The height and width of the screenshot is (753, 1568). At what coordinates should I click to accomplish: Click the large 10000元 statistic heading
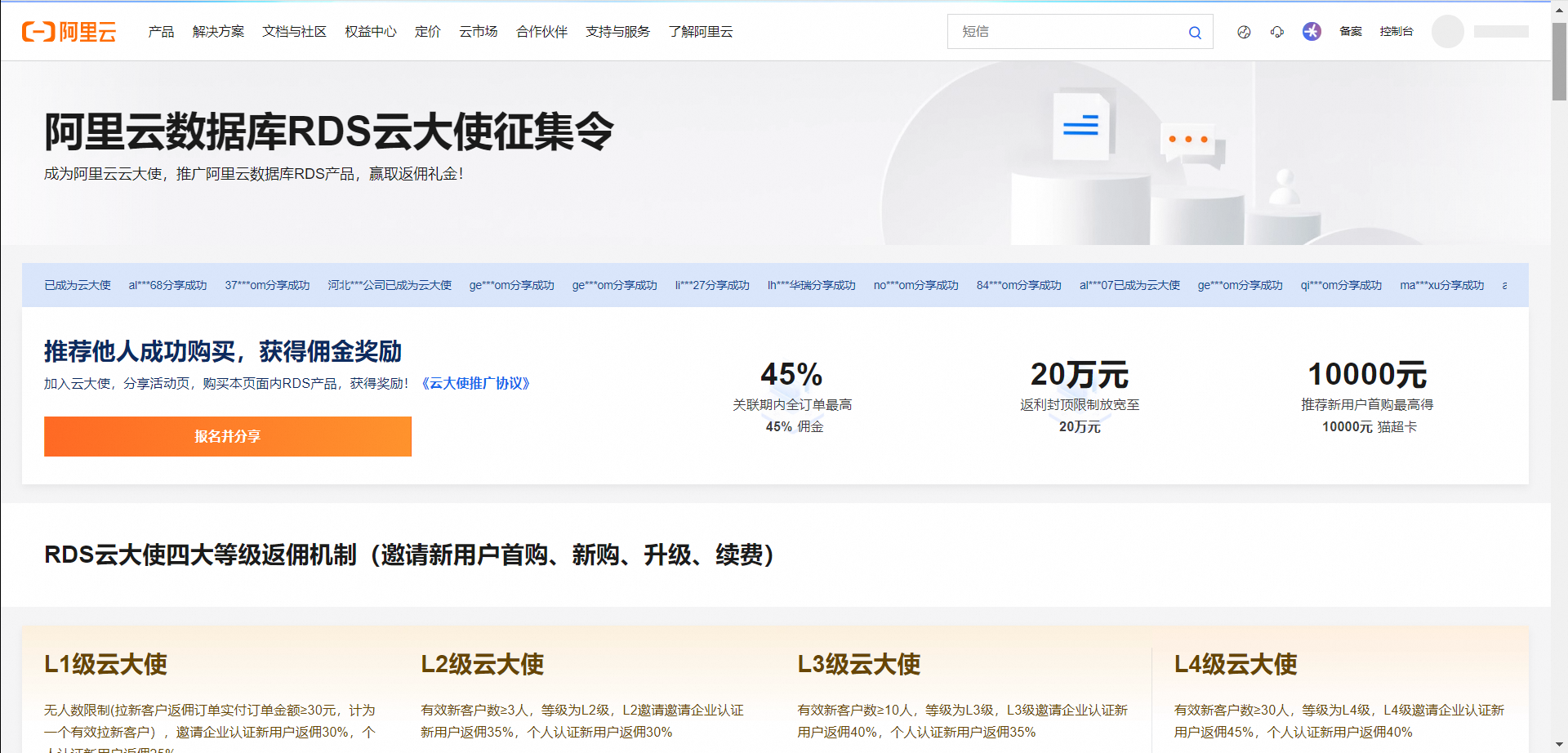(x=1368, y=374)
